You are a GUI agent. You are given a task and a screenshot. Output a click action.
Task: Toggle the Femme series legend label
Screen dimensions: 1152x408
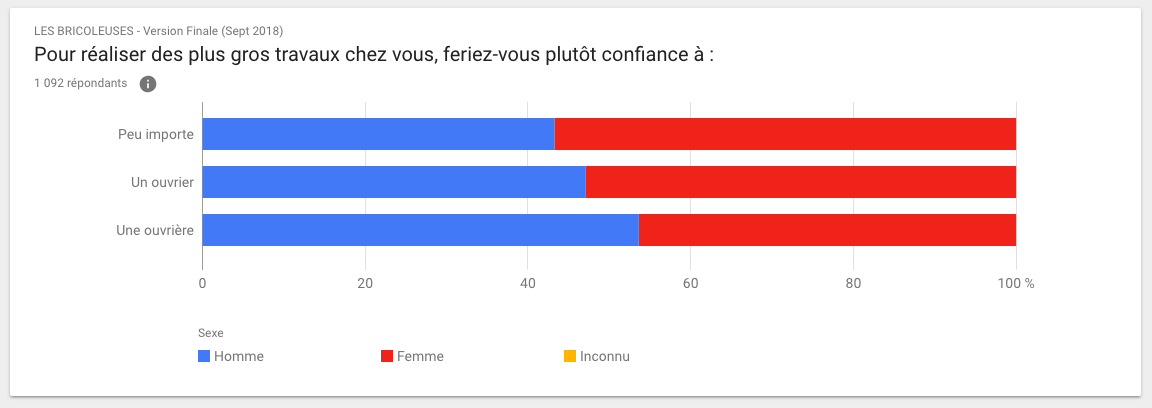(x=420, y=356)
